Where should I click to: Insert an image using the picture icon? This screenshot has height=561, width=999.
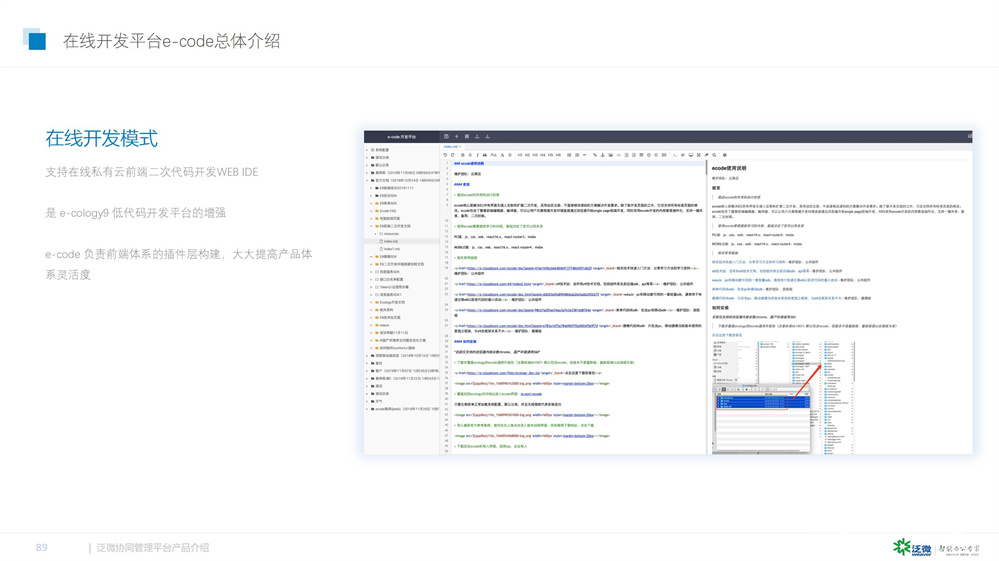(x=610, y=155)
